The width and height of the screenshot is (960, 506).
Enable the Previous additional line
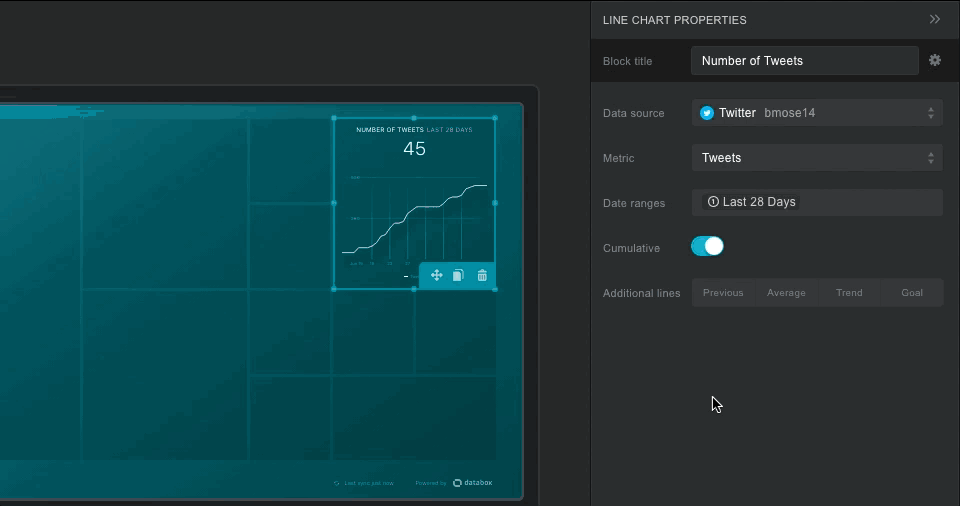tap(723, 293)
